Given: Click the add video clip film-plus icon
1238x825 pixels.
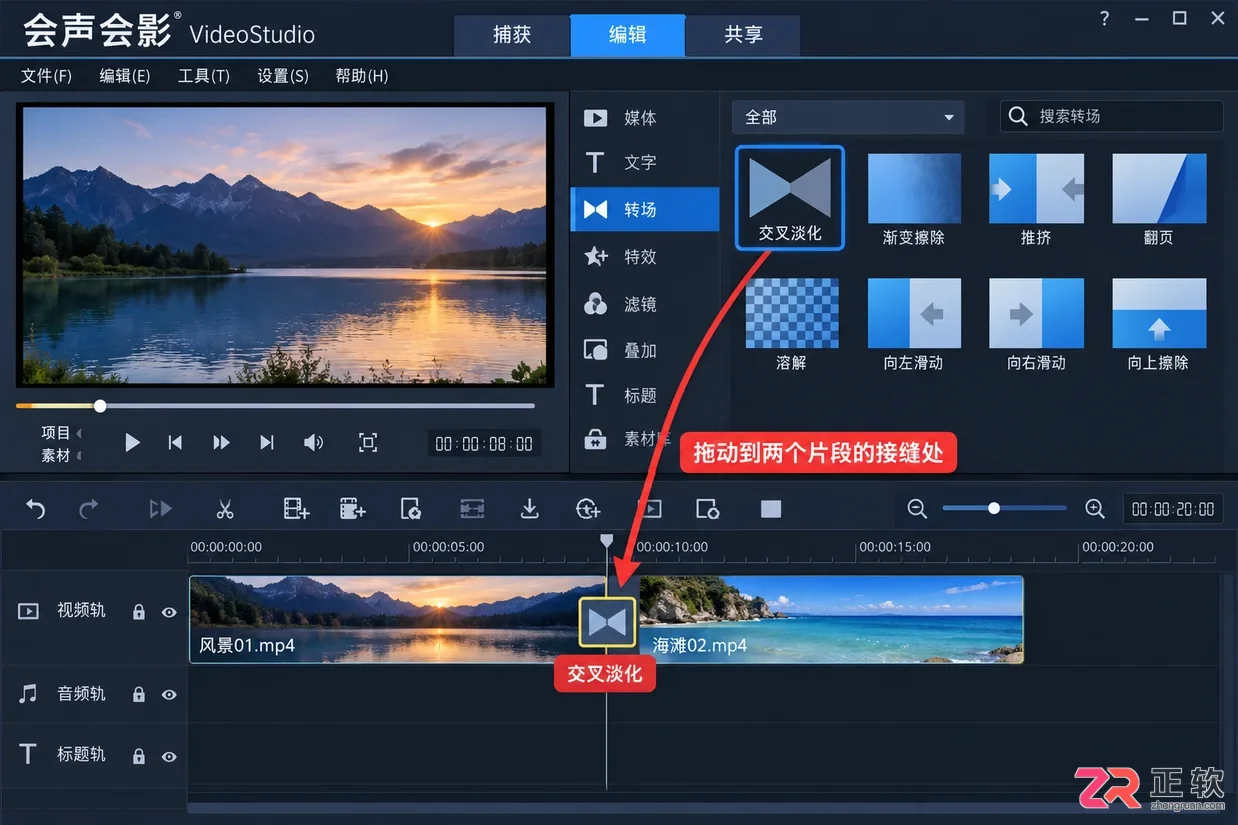Looking at the screenshot, I should [296, 509].
